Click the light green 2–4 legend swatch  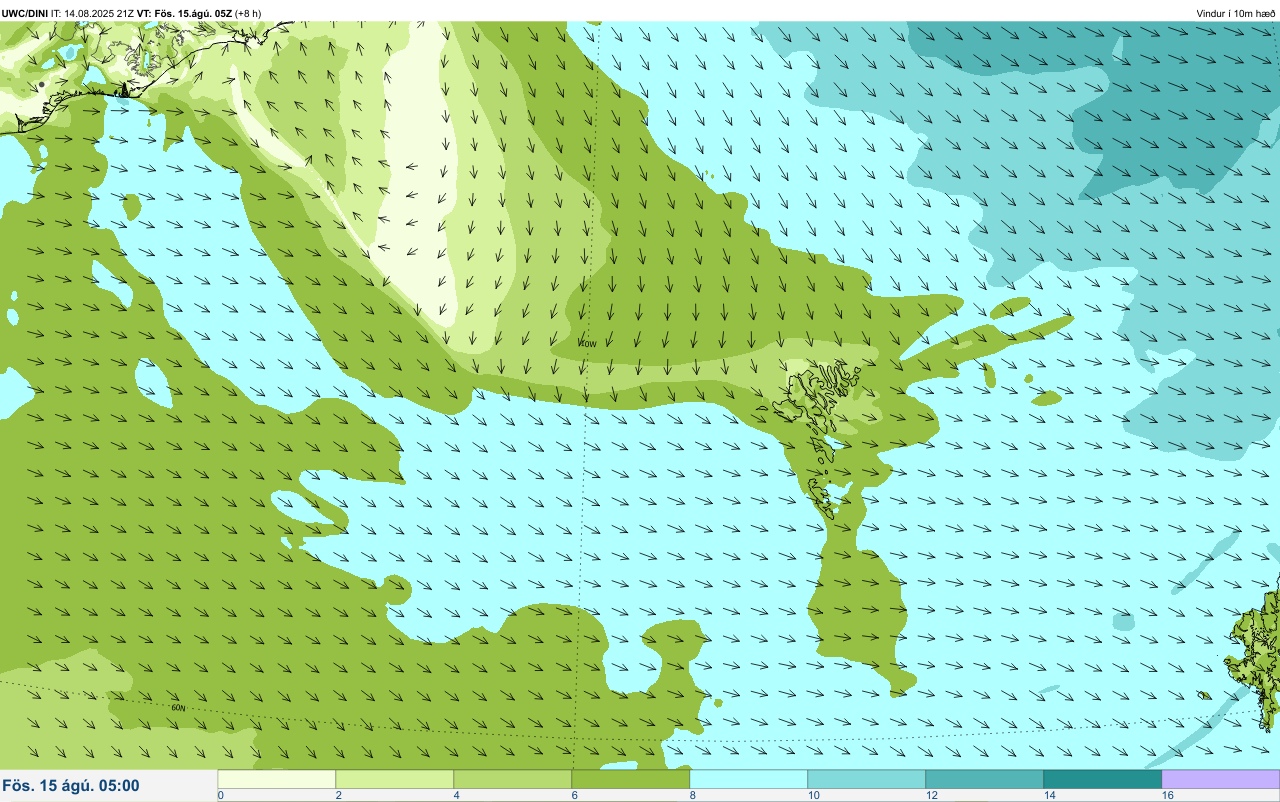[x=395, y=779]
